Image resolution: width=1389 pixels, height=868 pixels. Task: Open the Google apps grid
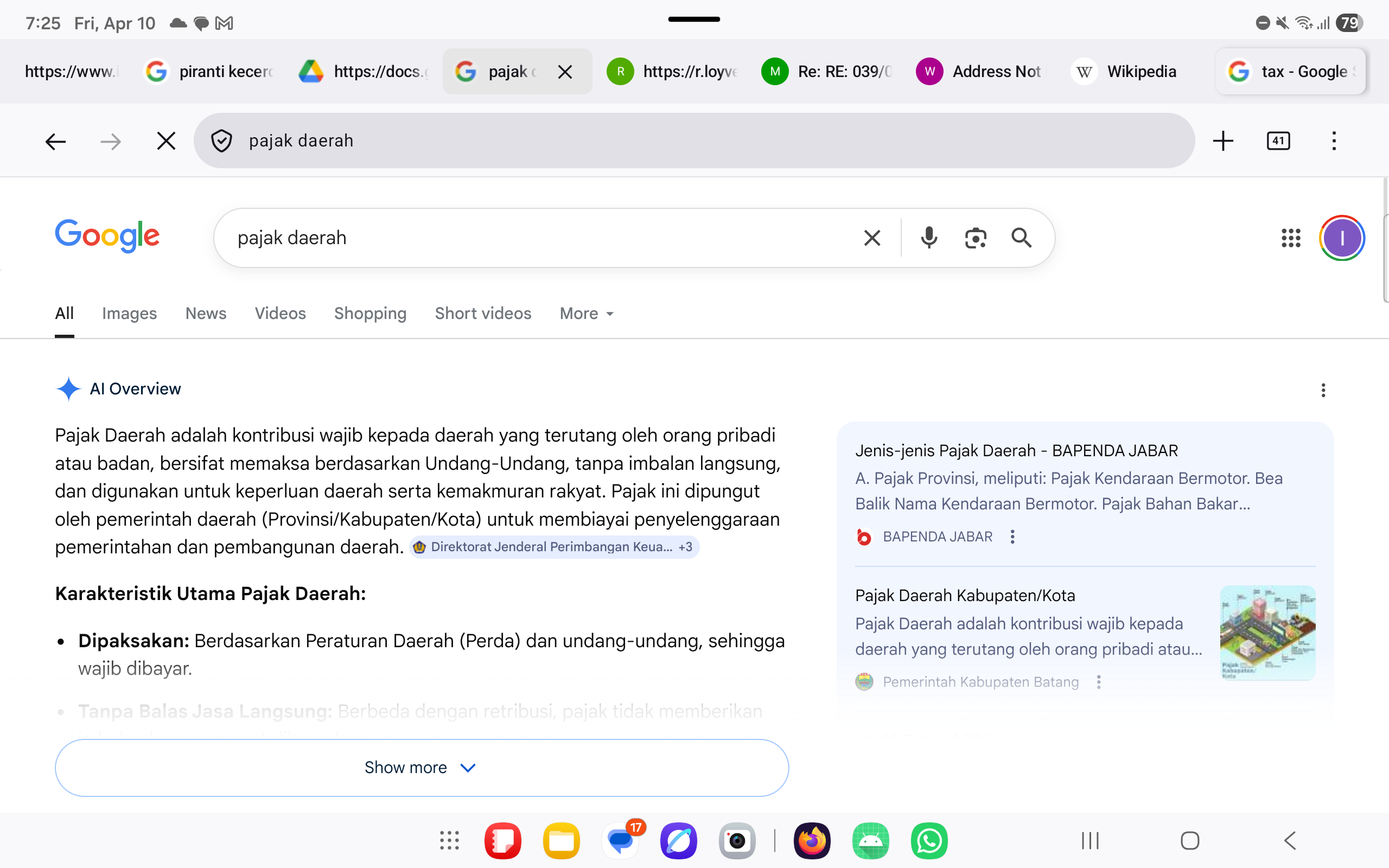pos(1291,237)
